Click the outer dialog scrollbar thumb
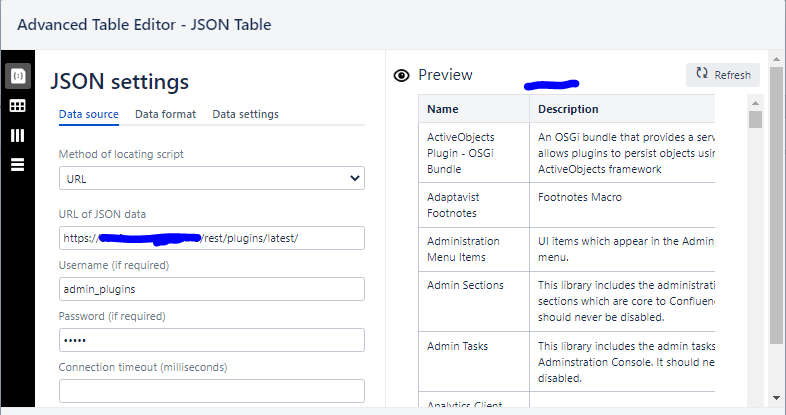This screenshot has width=786, height=415. [776, 205]
